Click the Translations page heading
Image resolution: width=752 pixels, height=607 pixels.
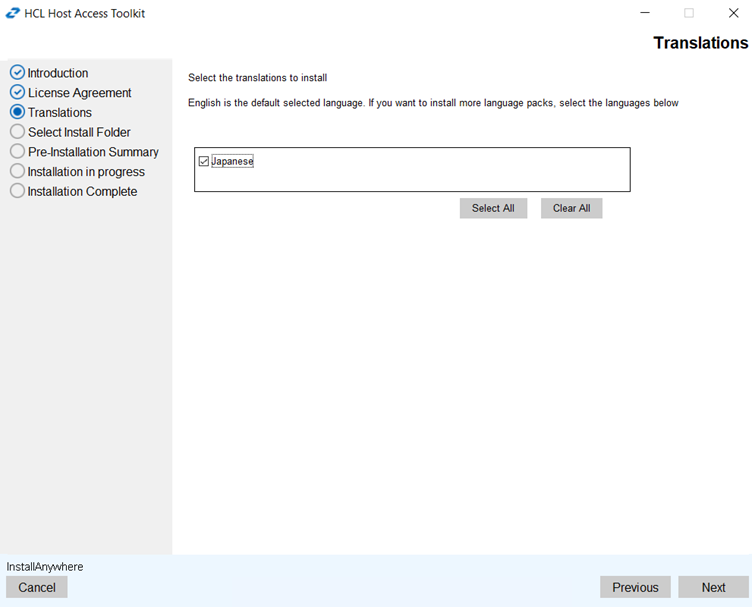pos(701,43)
